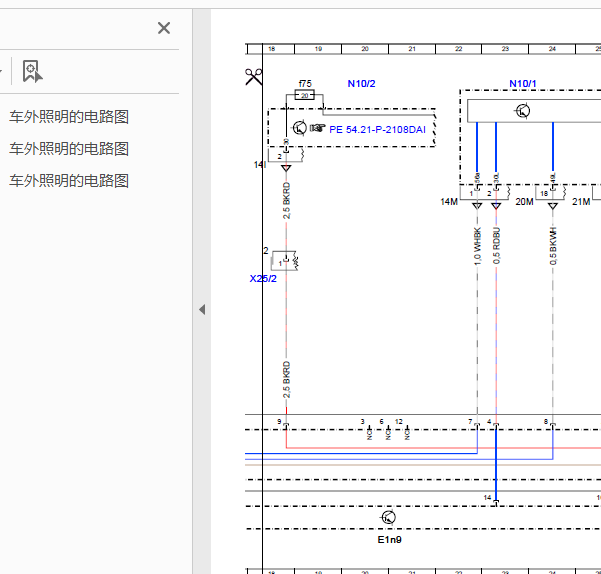Click the 20M connector label
This screenshot has width=601, height=574.
(524, 202)
